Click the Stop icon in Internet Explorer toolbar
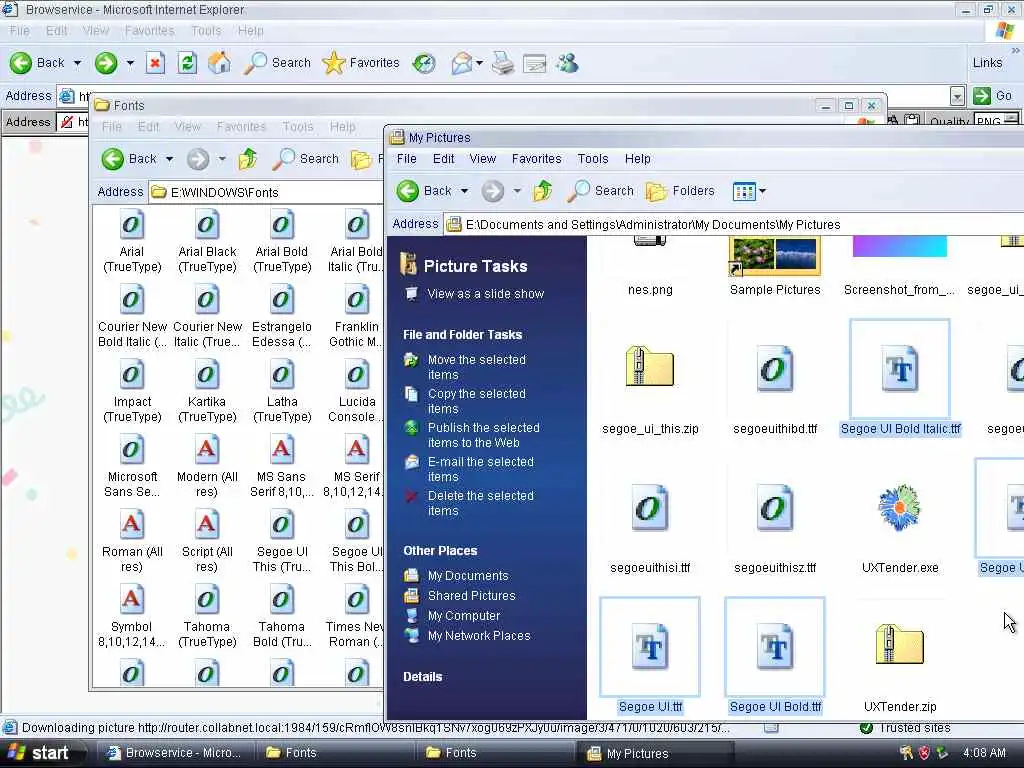Screen dimensions: 1024x768 (x=155, y=63)
